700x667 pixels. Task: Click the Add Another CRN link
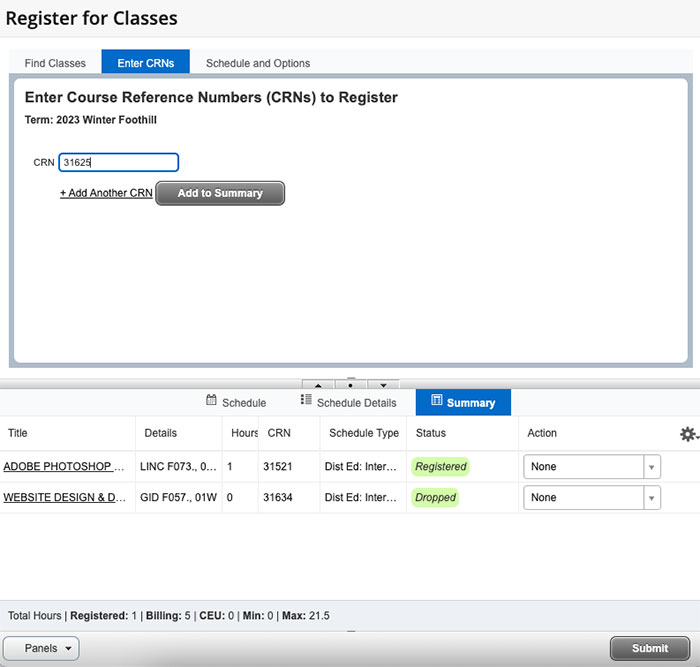click(106, 193)
